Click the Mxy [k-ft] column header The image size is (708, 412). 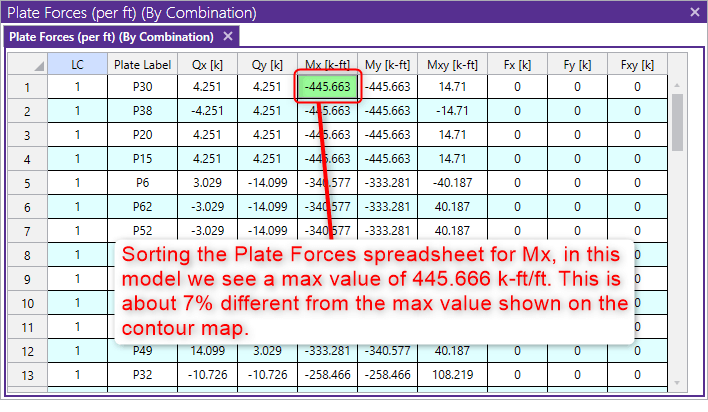pos(450,64)
